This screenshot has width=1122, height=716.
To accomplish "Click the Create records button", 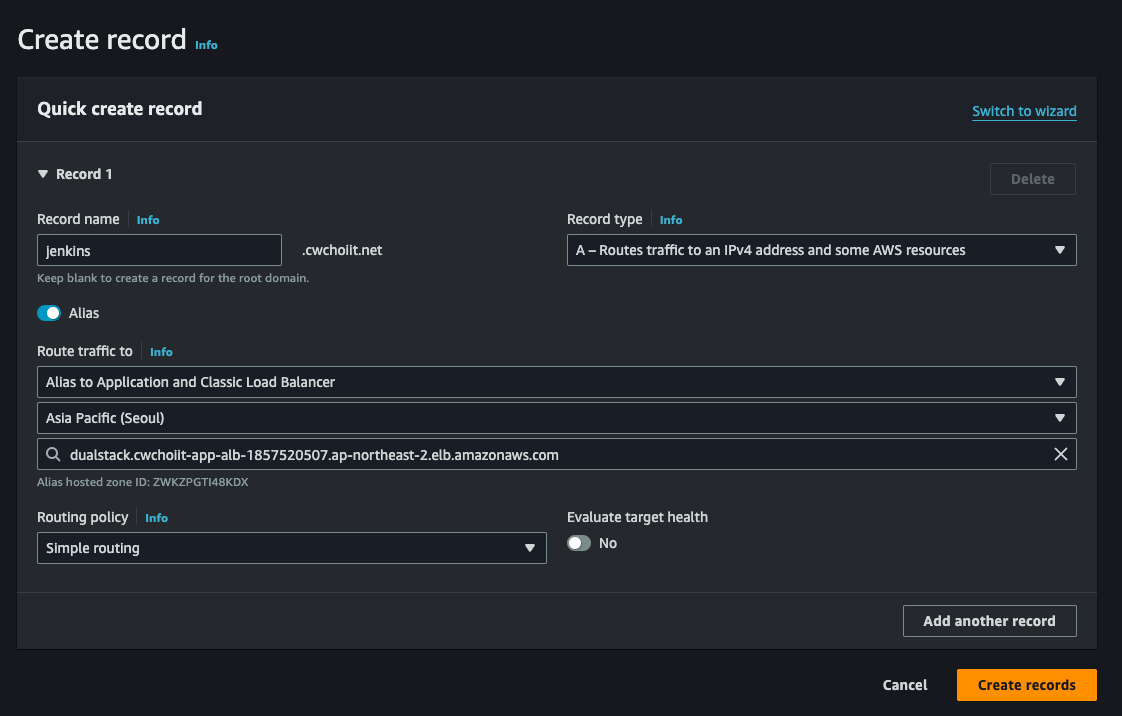I will pyautogui.click(x=1027, y=685).
